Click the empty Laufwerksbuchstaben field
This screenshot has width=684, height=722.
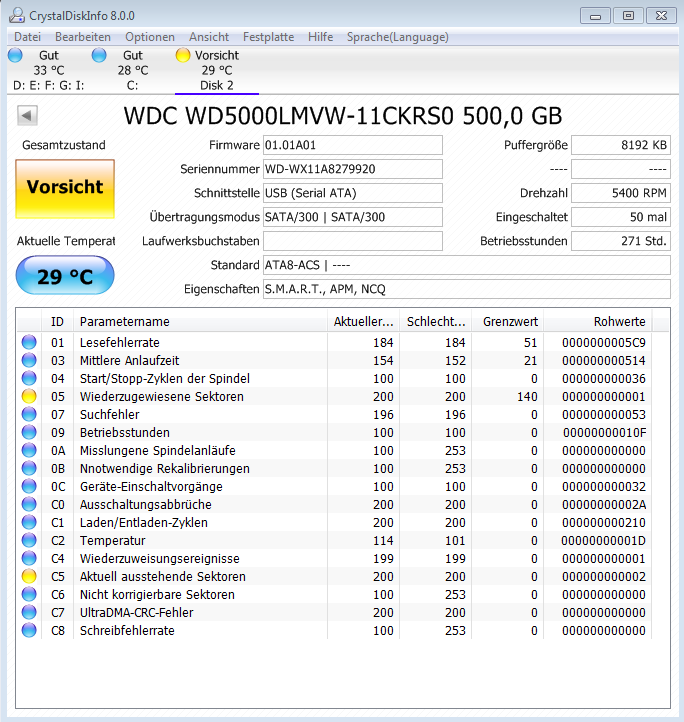pyautogui.click(x=353, y=241)
